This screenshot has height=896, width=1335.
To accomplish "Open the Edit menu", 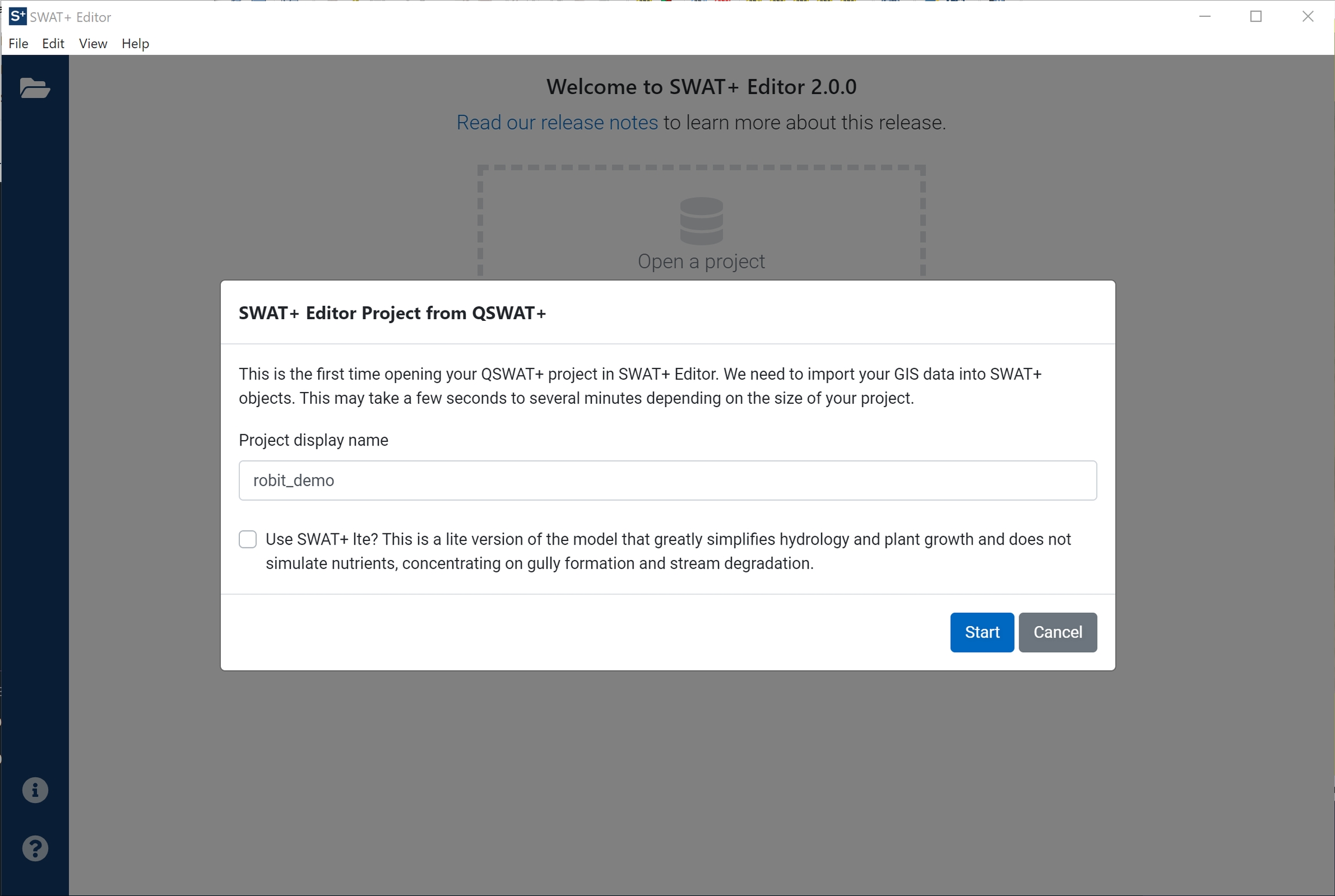I will [x=53, y=43].
